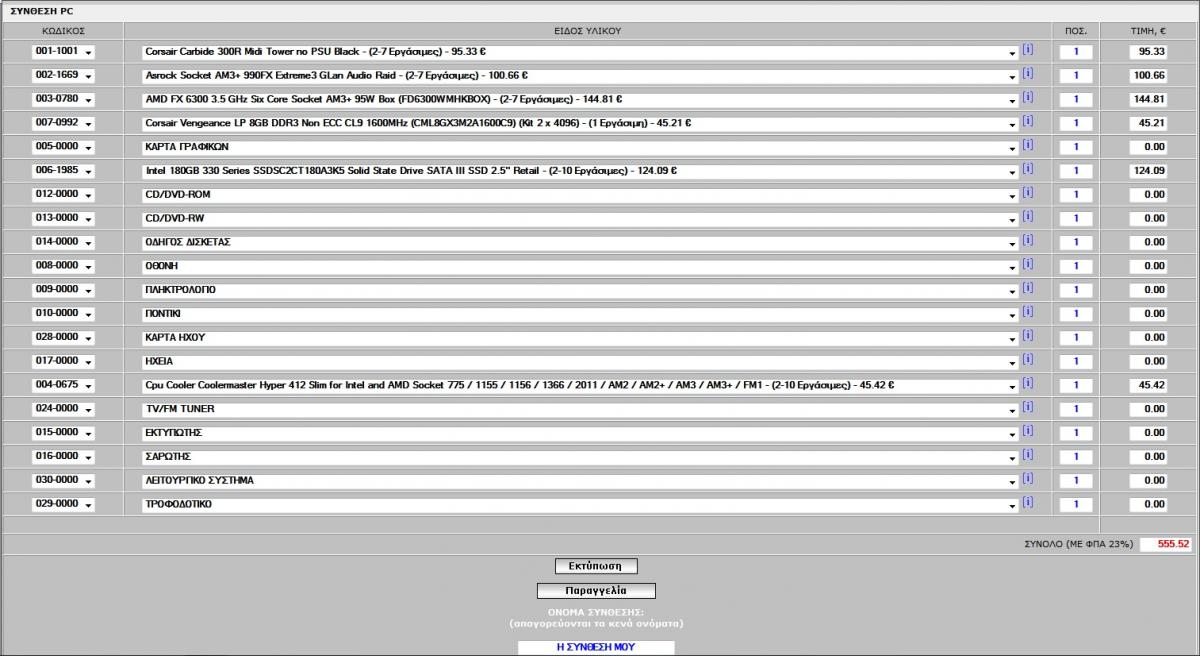Edit quantity field in ΤΡΟΦΟΔΟΤΙΚΟ row
The height and width of the screenshot is (656, 1200).
coord(1076,505)
